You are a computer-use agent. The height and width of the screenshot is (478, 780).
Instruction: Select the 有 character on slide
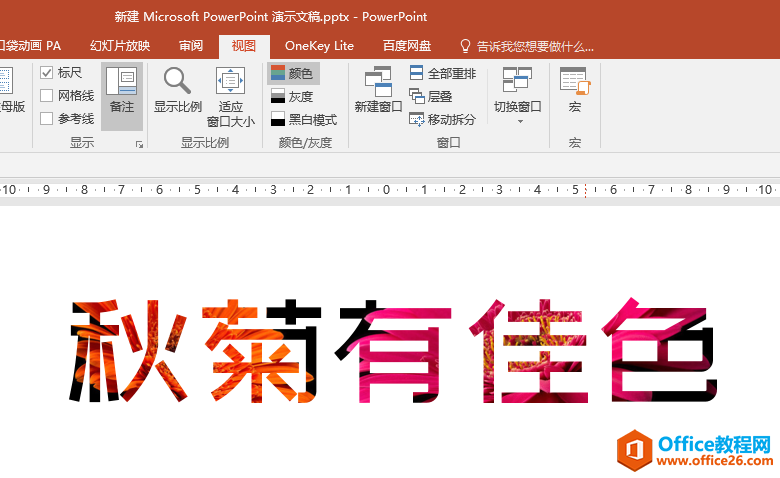tap(393, 351)
